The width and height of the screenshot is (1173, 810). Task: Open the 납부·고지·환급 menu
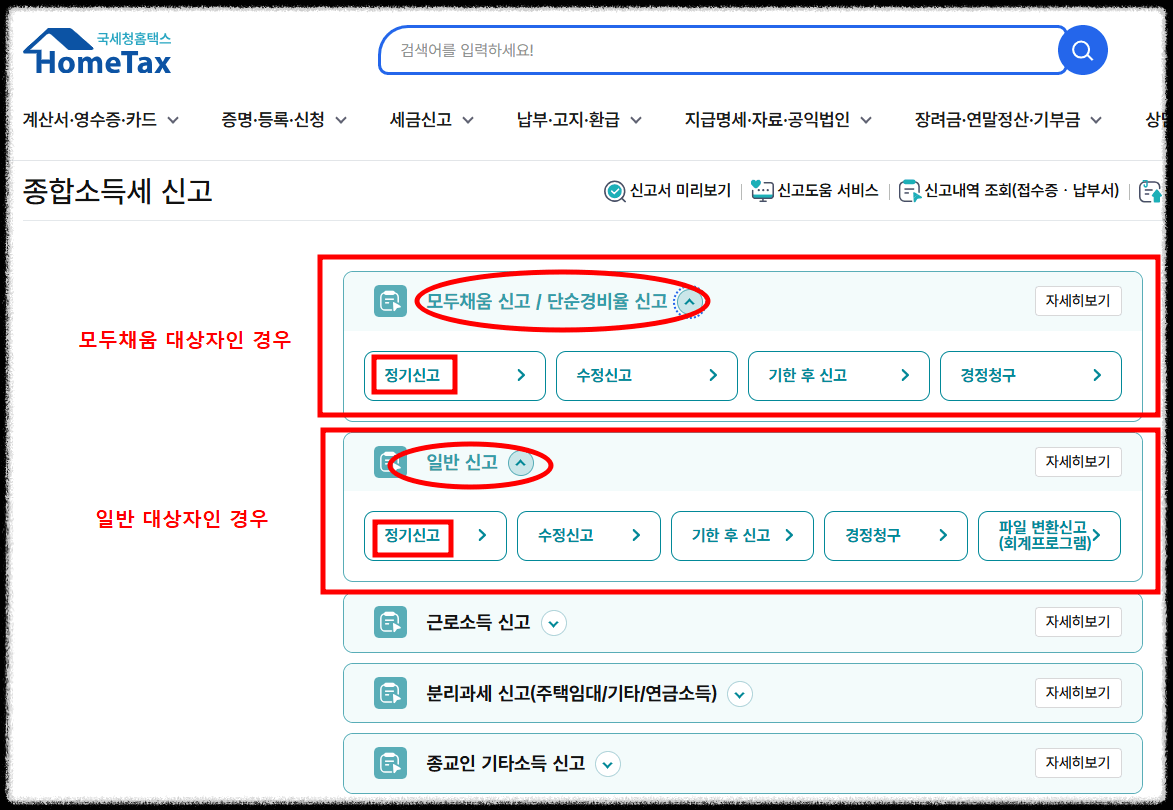tap(572, 118)
